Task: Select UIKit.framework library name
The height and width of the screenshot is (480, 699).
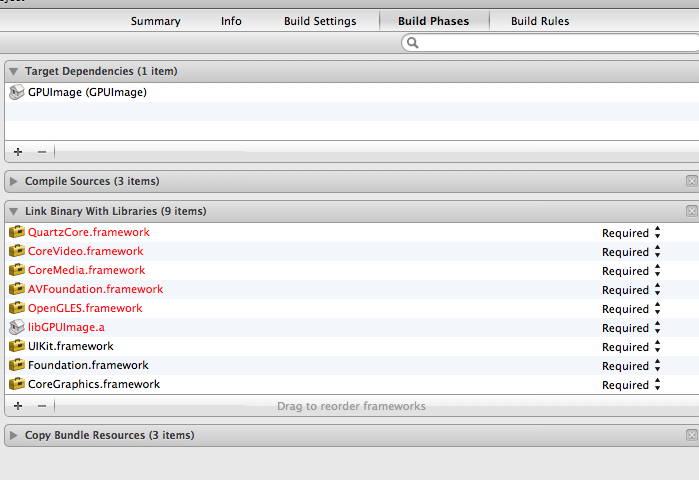Action: 70,346
